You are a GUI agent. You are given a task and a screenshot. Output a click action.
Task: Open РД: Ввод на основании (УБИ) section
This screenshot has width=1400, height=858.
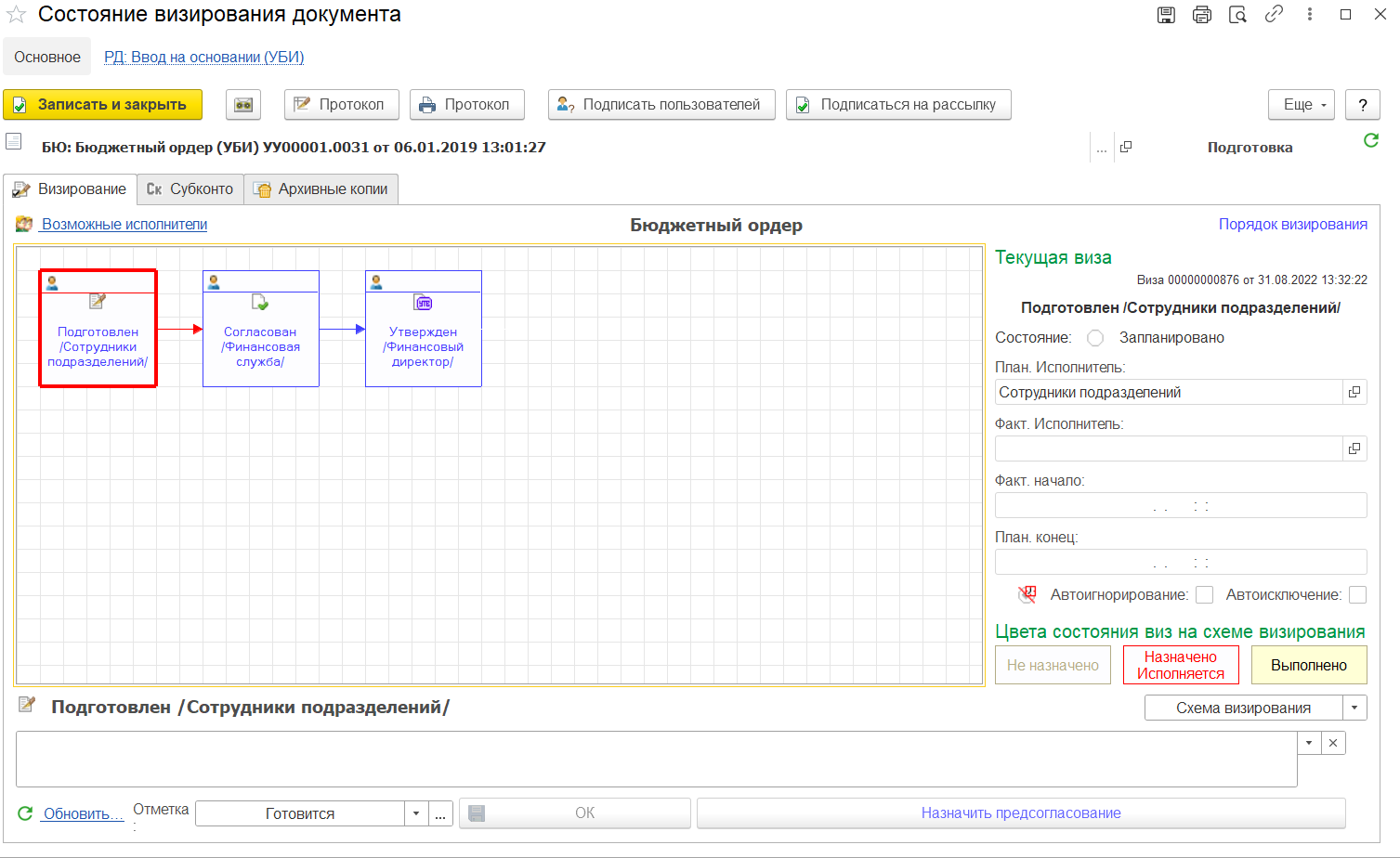(x=204, y=57)
